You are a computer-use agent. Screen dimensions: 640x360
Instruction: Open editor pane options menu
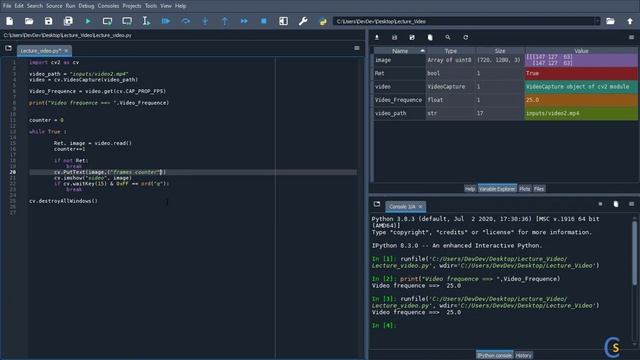tap(357, 48)
